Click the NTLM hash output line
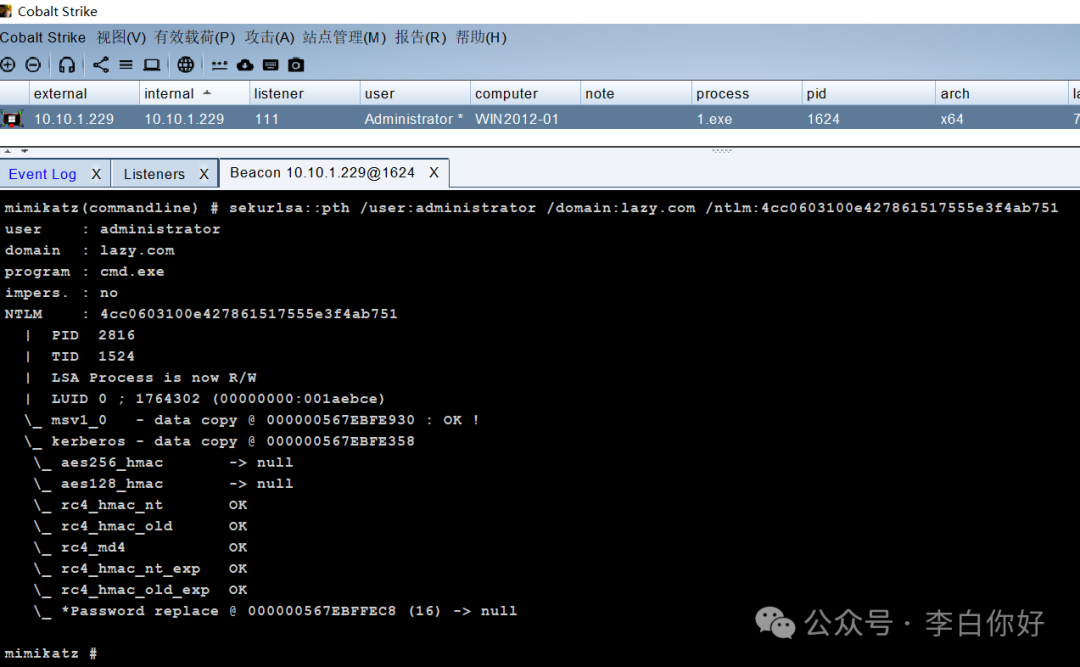This screenshot has width=1080, height=667. [201, 314]
